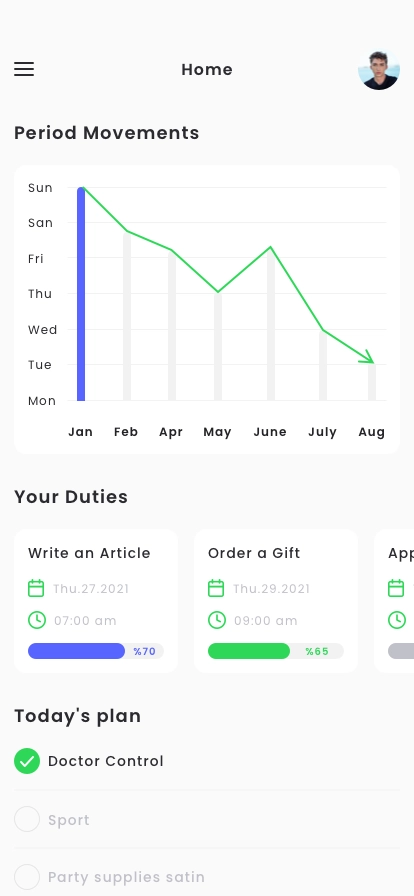Check the Sport task circle
414x896 pixels.
[x=27, y=819]
